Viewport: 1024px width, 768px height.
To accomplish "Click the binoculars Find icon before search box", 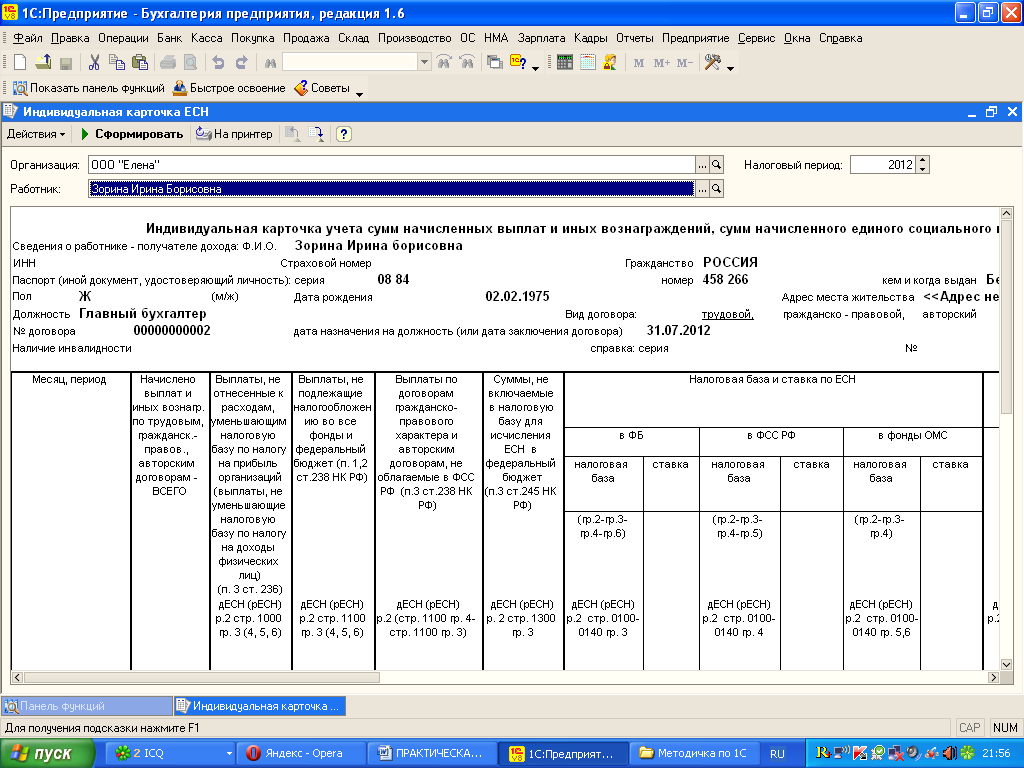I will coord(270,63).
